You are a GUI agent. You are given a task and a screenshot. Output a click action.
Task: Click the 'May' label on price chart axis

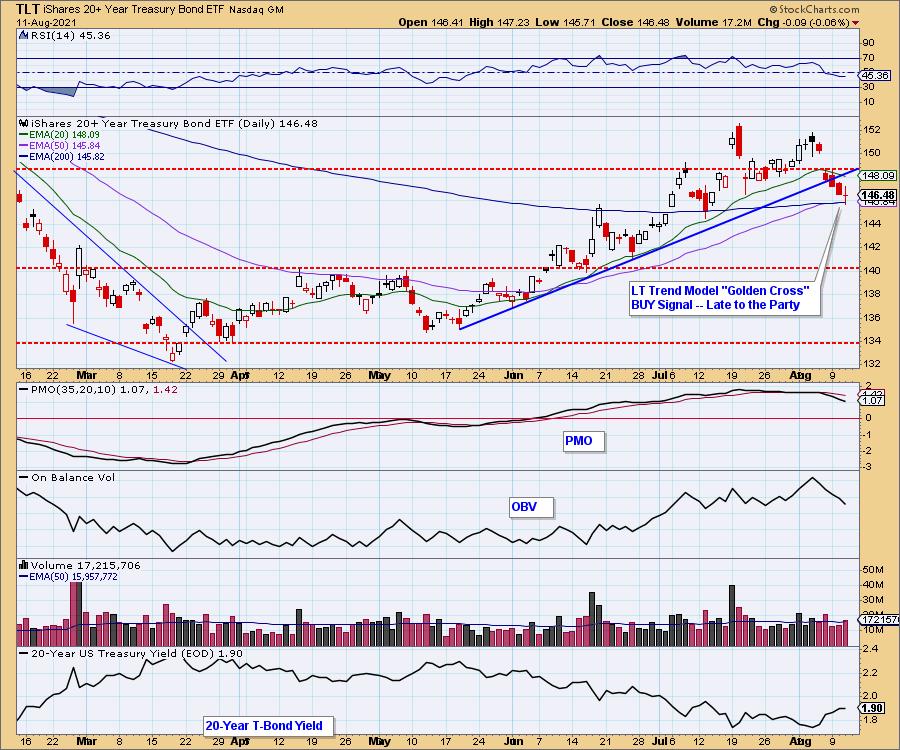click(379, 375)
